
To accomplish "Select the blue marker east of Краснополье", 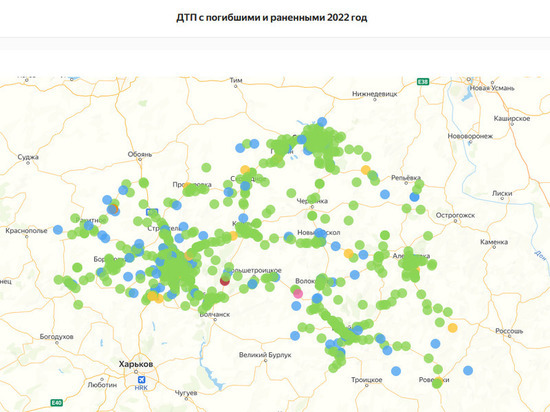I will [58, 230].
